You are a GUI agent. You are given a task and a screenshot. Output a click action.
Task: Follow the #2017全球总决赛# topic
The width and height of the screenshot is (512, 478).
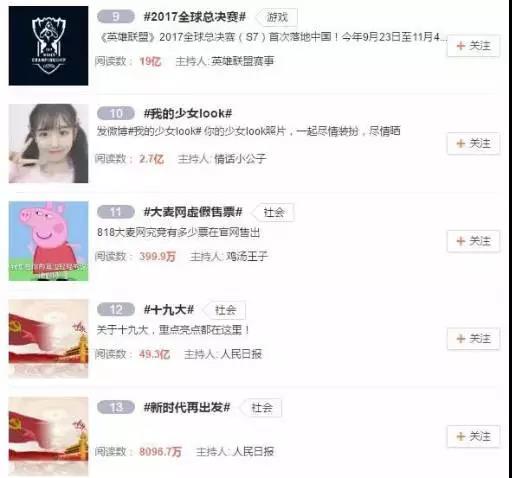pyautogui.click(x=473, y=46)
